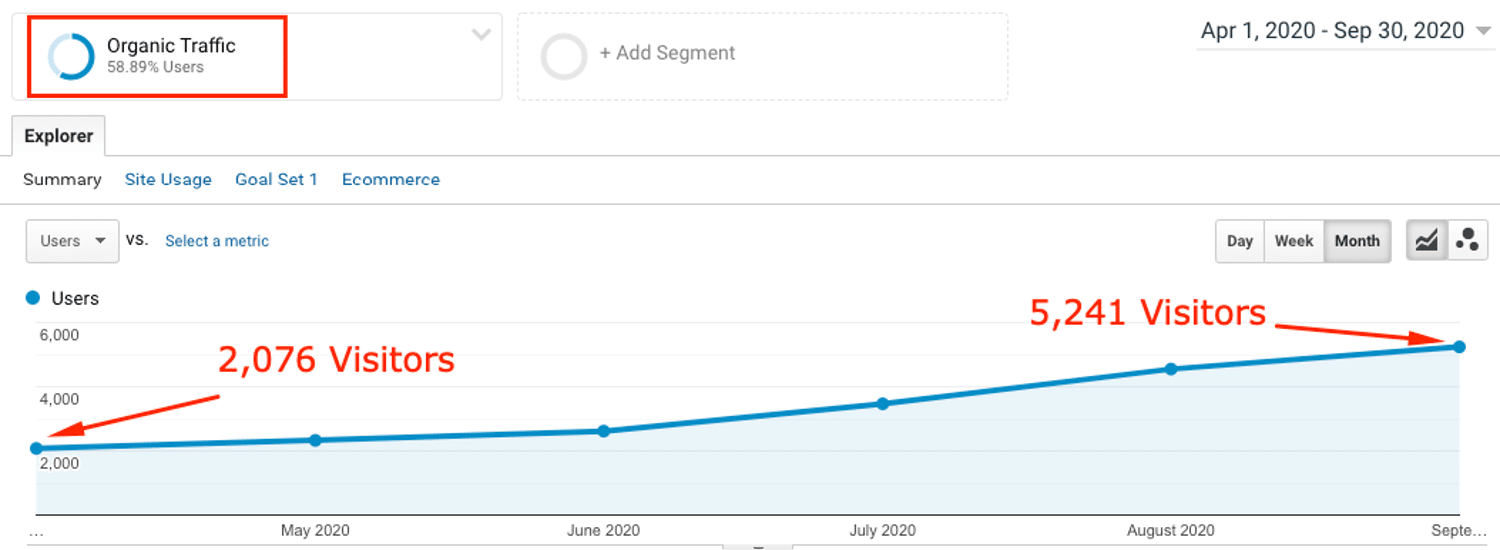Image resolution: width=1500 pixels, height=550 pixels.
Task: Select the line chart view icon
Action: [x=1427, y=241]
